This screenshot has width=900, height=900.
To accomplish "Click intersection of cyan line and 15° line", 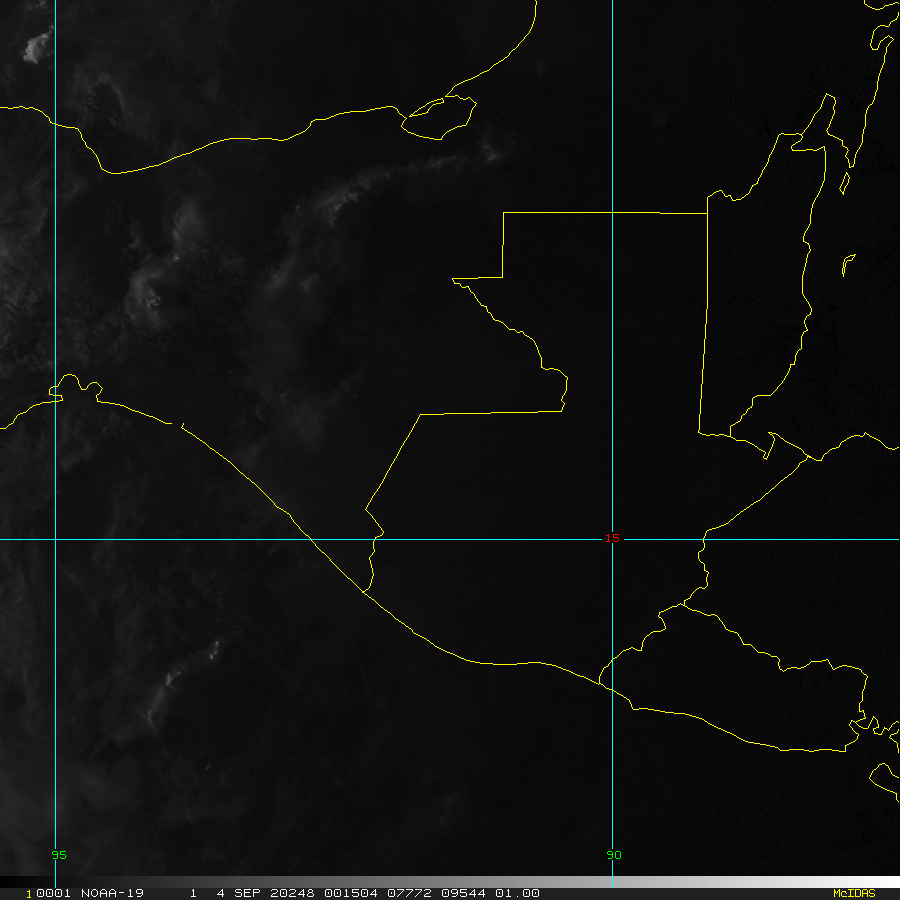I will (612, 539).
